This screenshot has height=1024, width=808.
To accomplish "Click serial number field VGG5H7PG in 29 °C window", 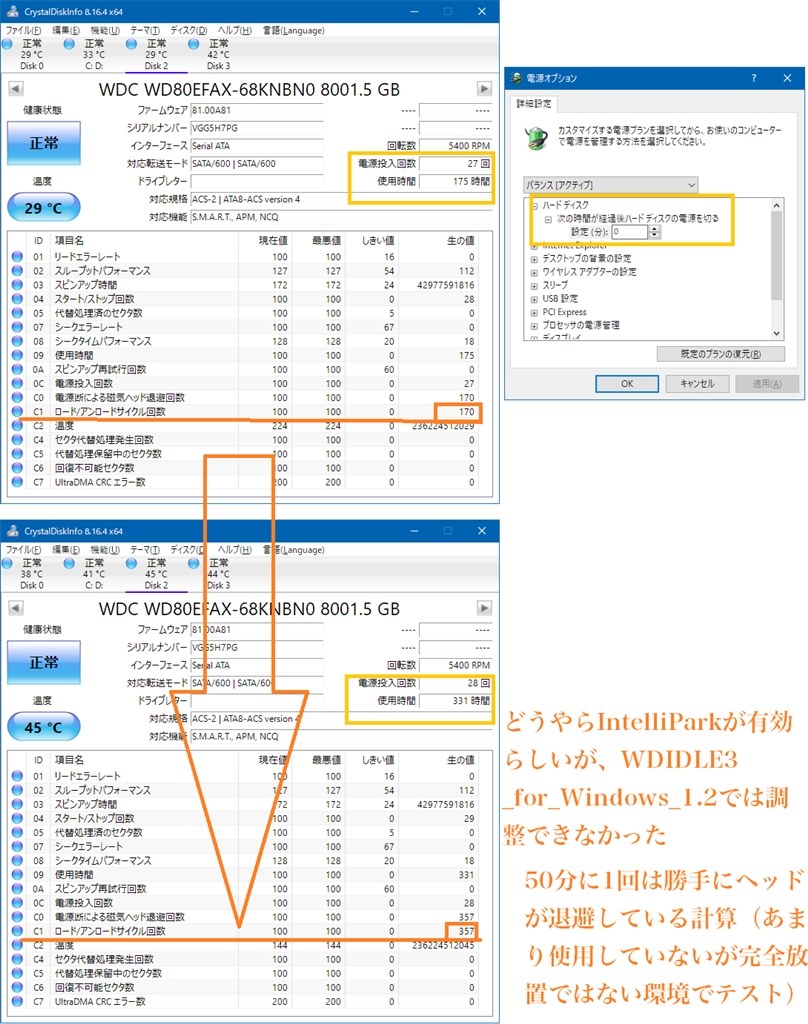I will coord(257,128).
